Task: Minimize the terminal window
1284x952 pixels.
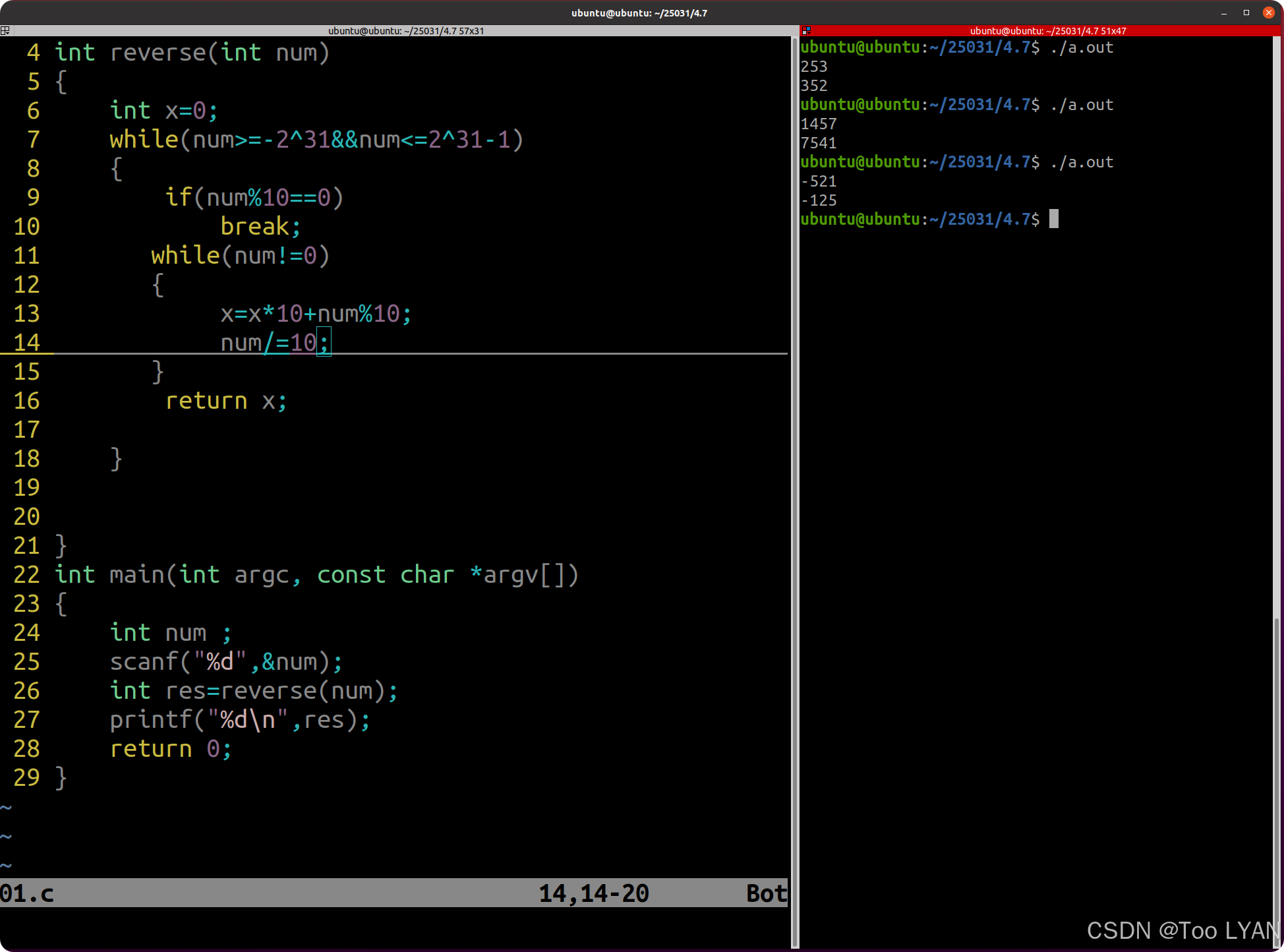Action: (1224, 13)
